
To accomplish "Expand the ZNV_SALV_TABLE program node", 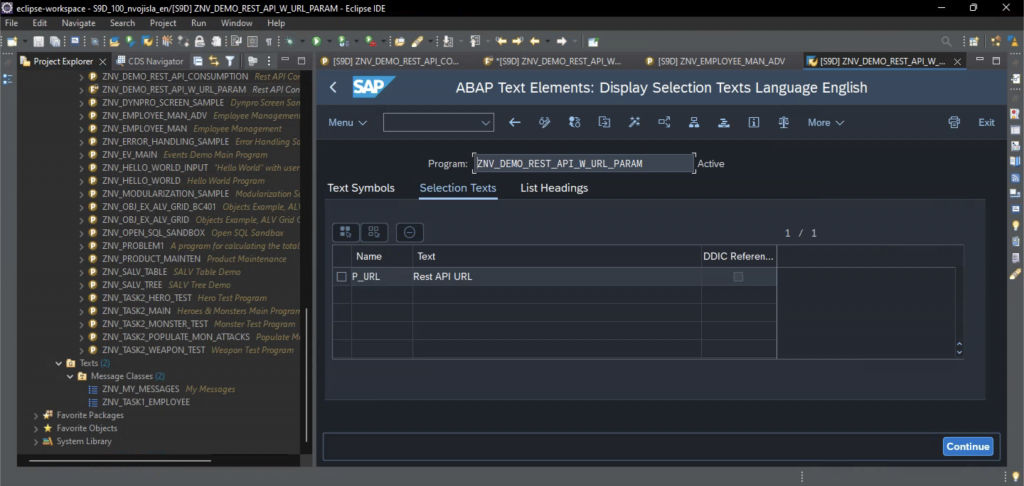I will (x=82, y=272).
